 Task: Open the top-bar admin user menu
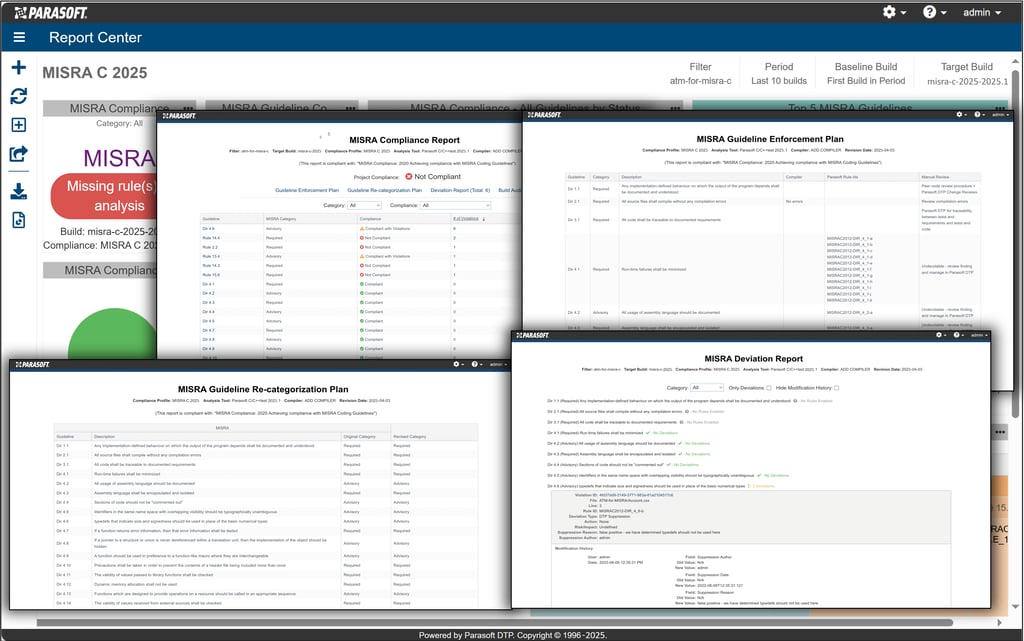coord(982,12)
